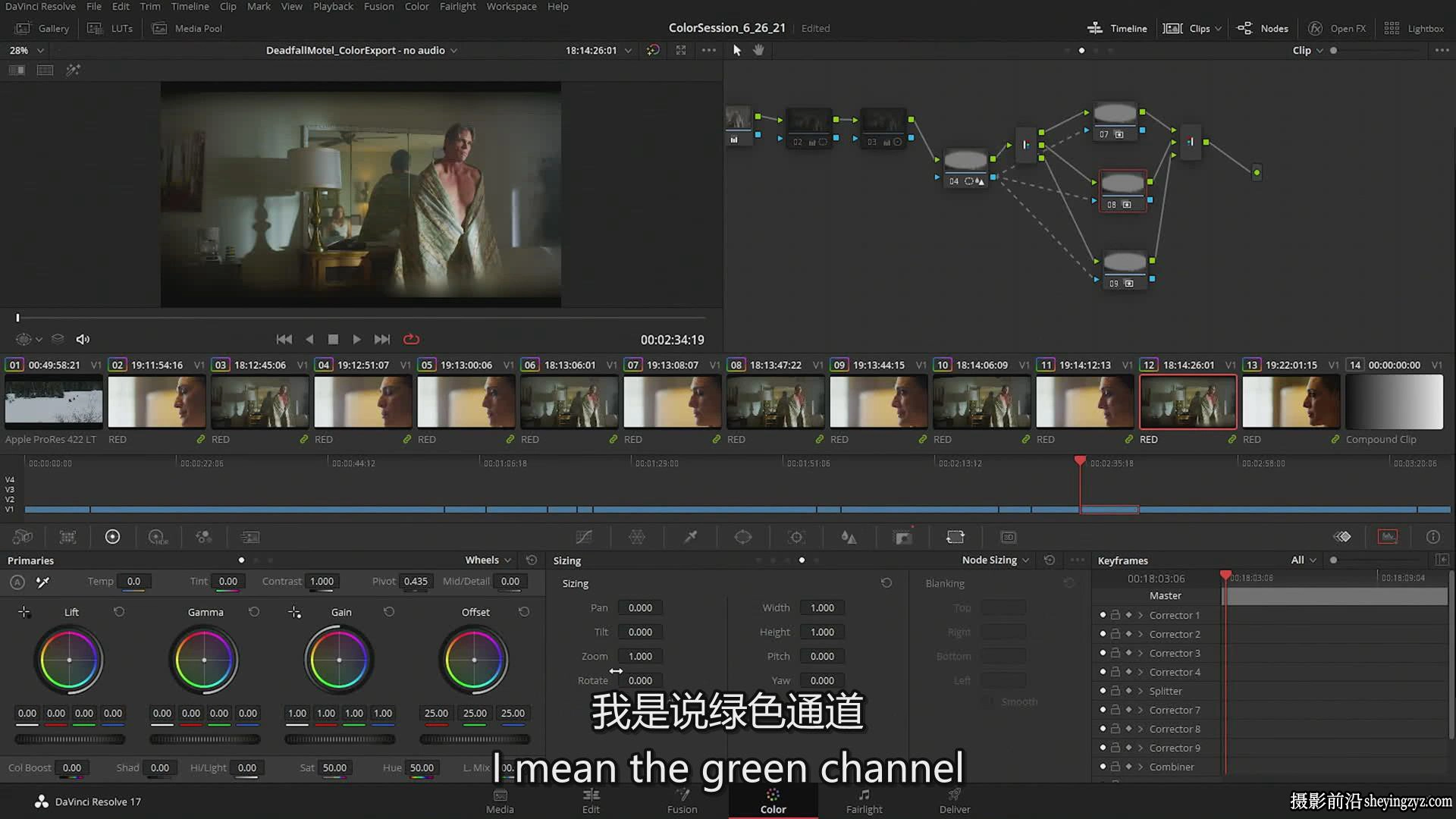The image size is (1456, 819).
Task: Open the DeadfallMotel_ColorExport timeline dropdown
Action: (x=361, y=50)
